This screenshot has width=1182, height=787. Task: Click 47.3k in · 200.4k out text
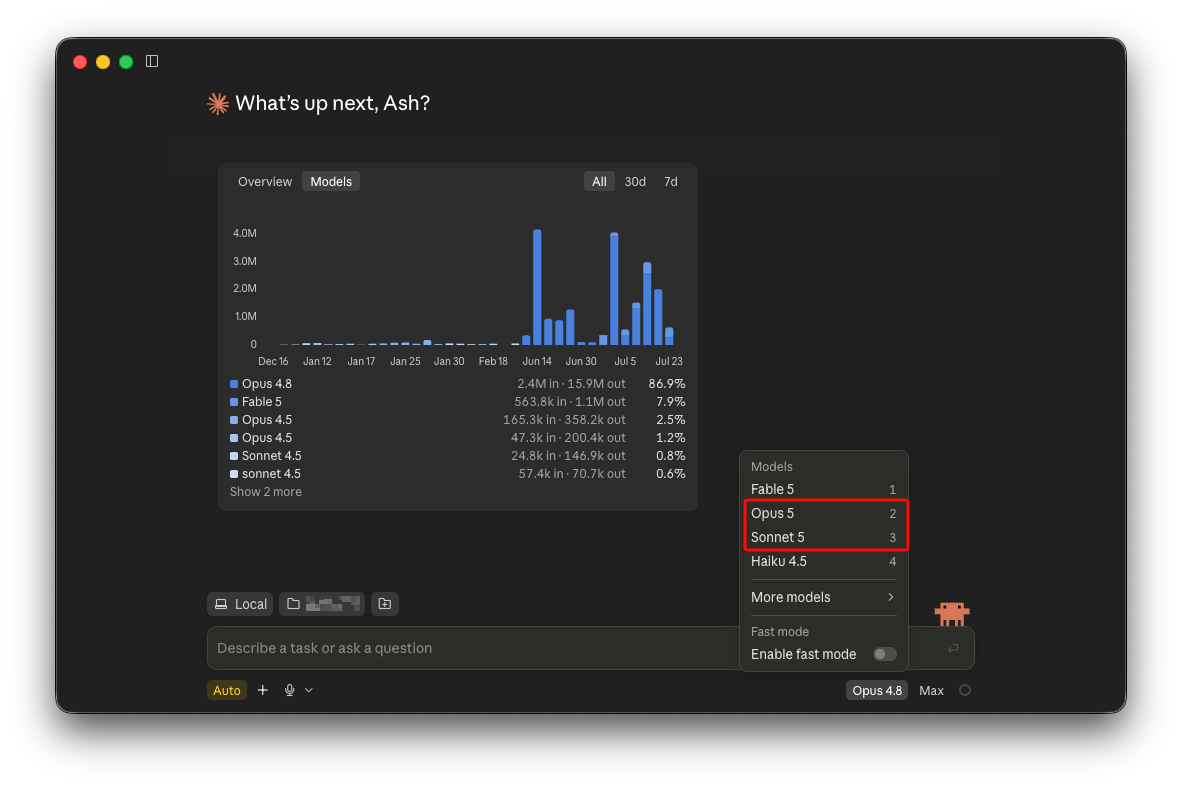point(568,438)
